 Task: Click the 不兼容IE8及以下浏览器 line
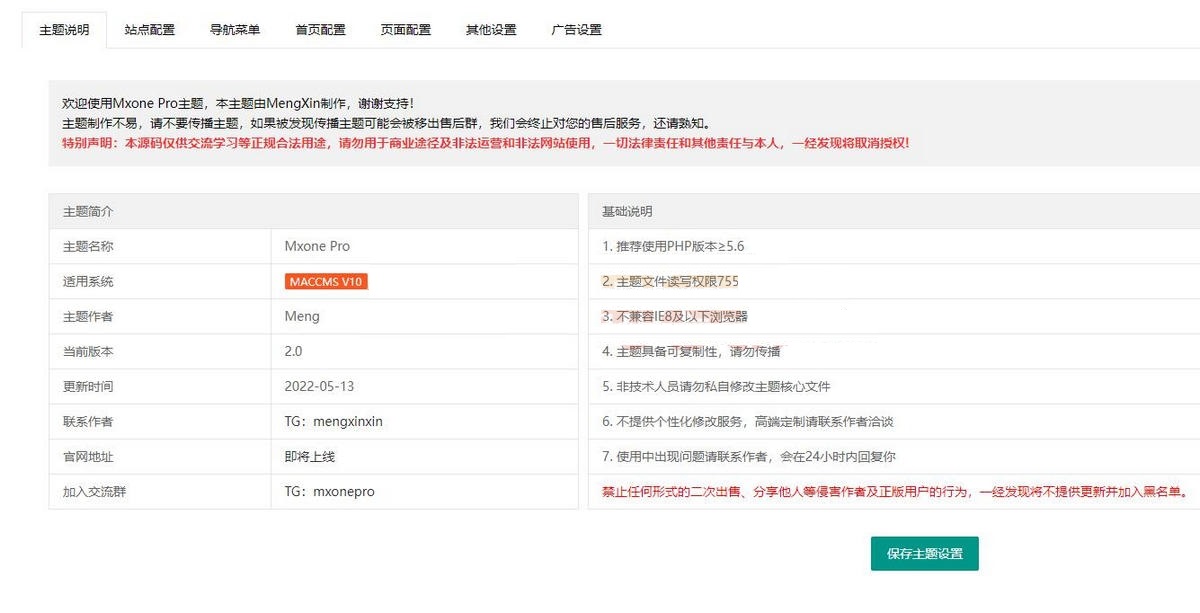675,316
